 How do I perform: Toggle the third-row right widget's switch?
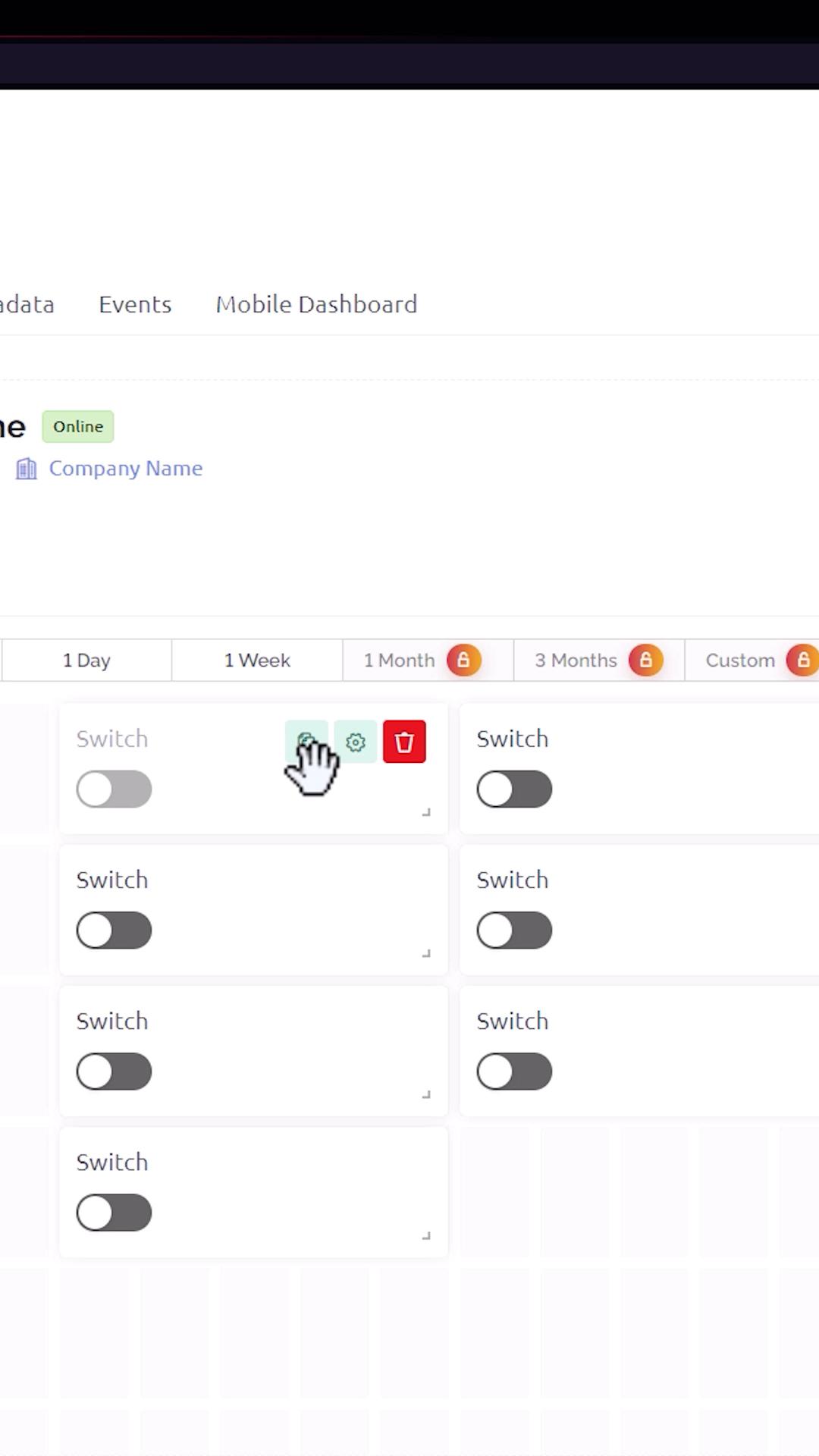click(514, 1072)
